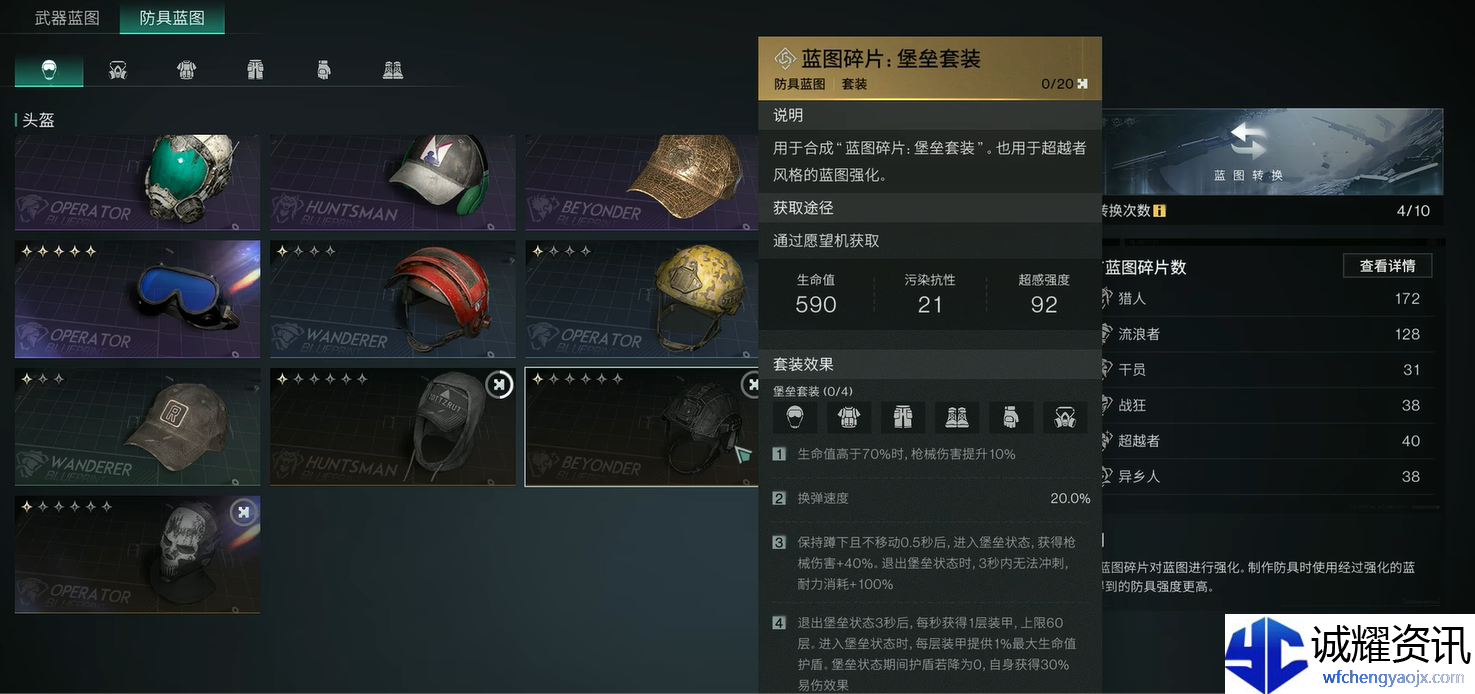The image size is (1475, 694).
Task: Switch to the 防具蓝图 tab
Action: [171, 18]
